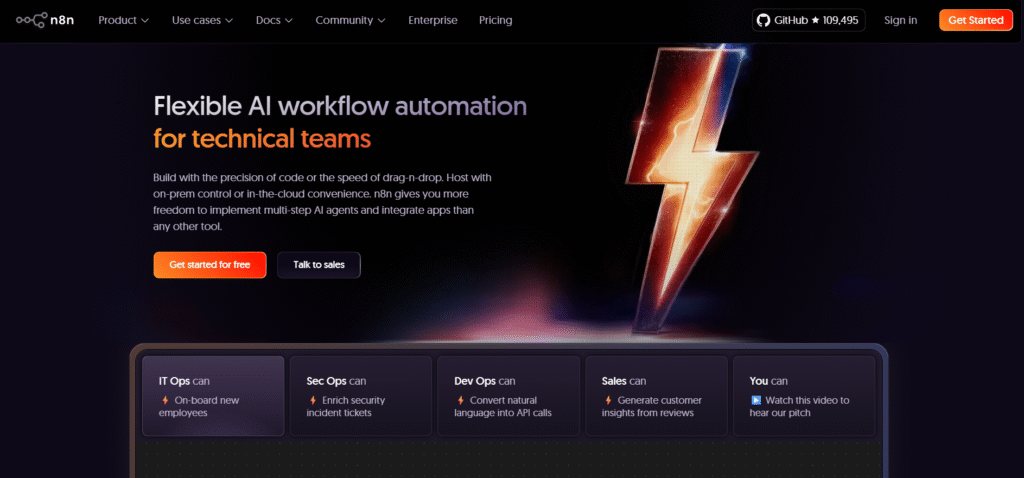
Task: Go to the Pricing page
Action: coord(496,20)
